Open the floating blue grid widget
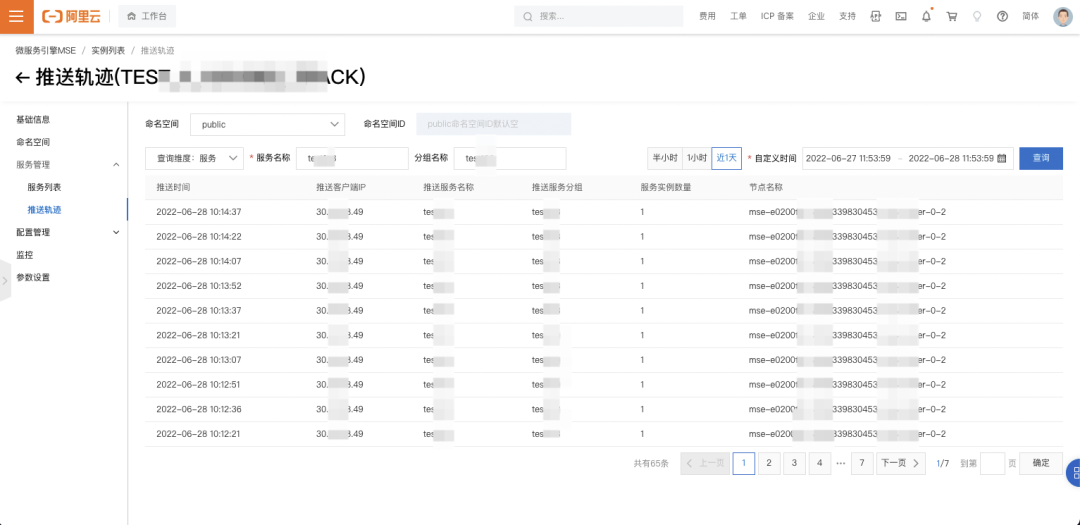1080x525 pixels. tap(1074, 473)
